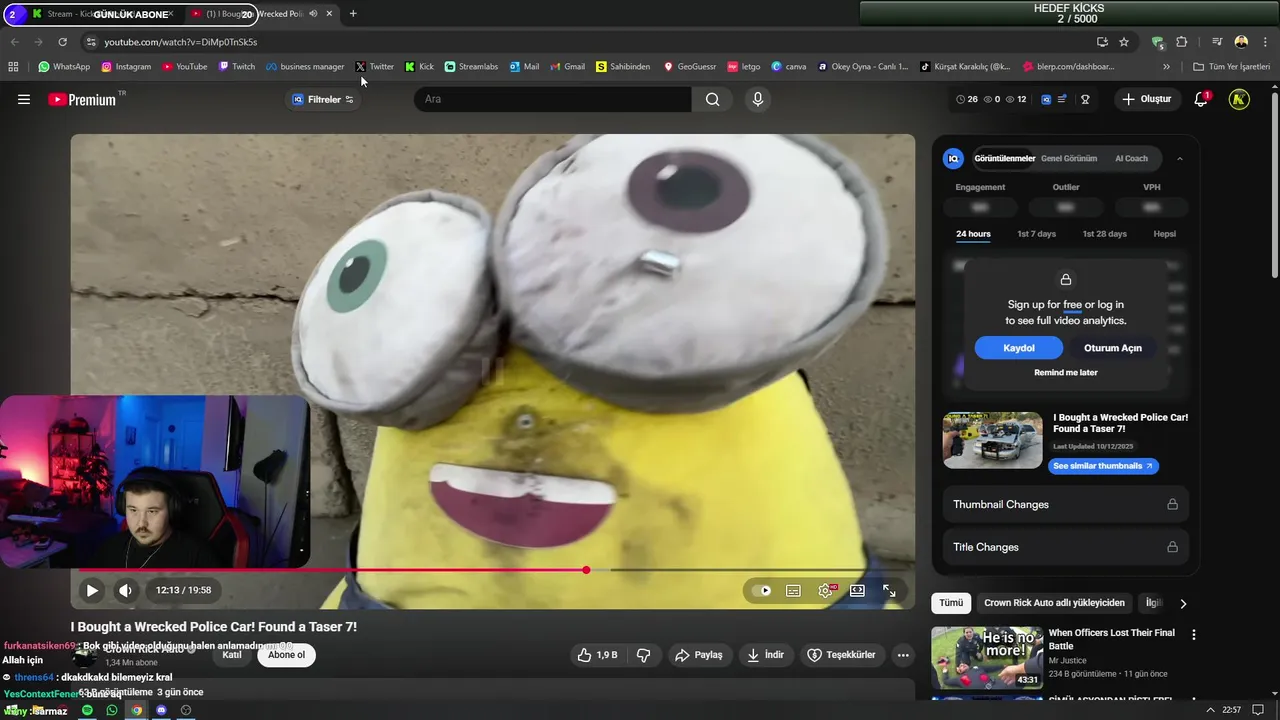Click the Oturum Açın button
The image size is (1280, 720).
[1113, 348]
